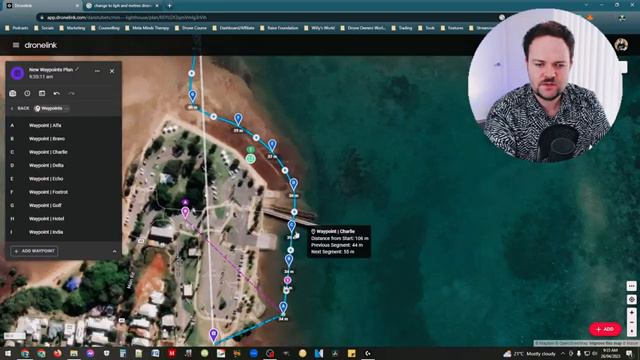640x360 pixels.
Task: Select Waypoint | Charlie in the list
Action: pos(63,152)
